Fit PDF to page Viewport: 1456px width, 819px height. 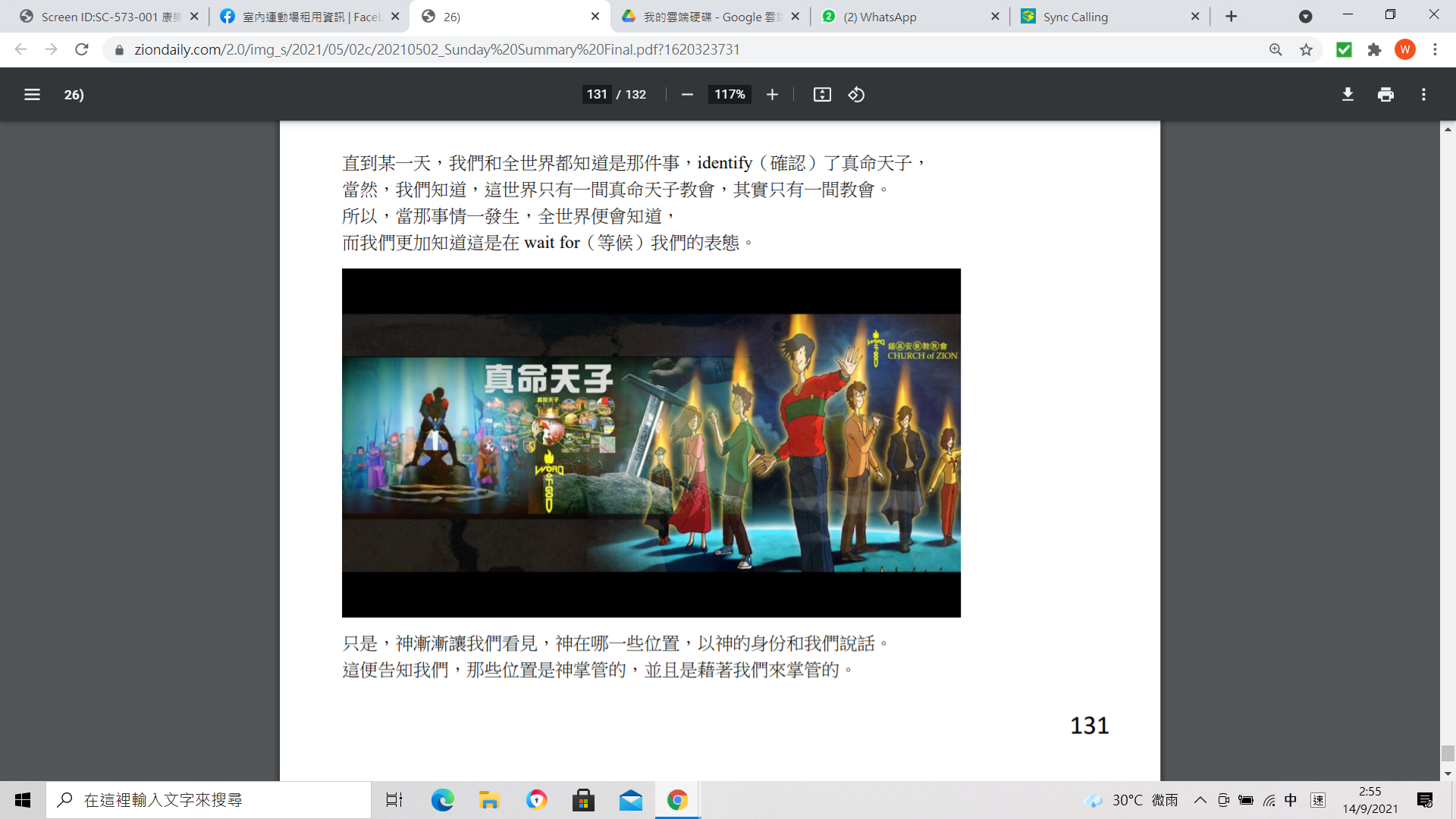822,95
